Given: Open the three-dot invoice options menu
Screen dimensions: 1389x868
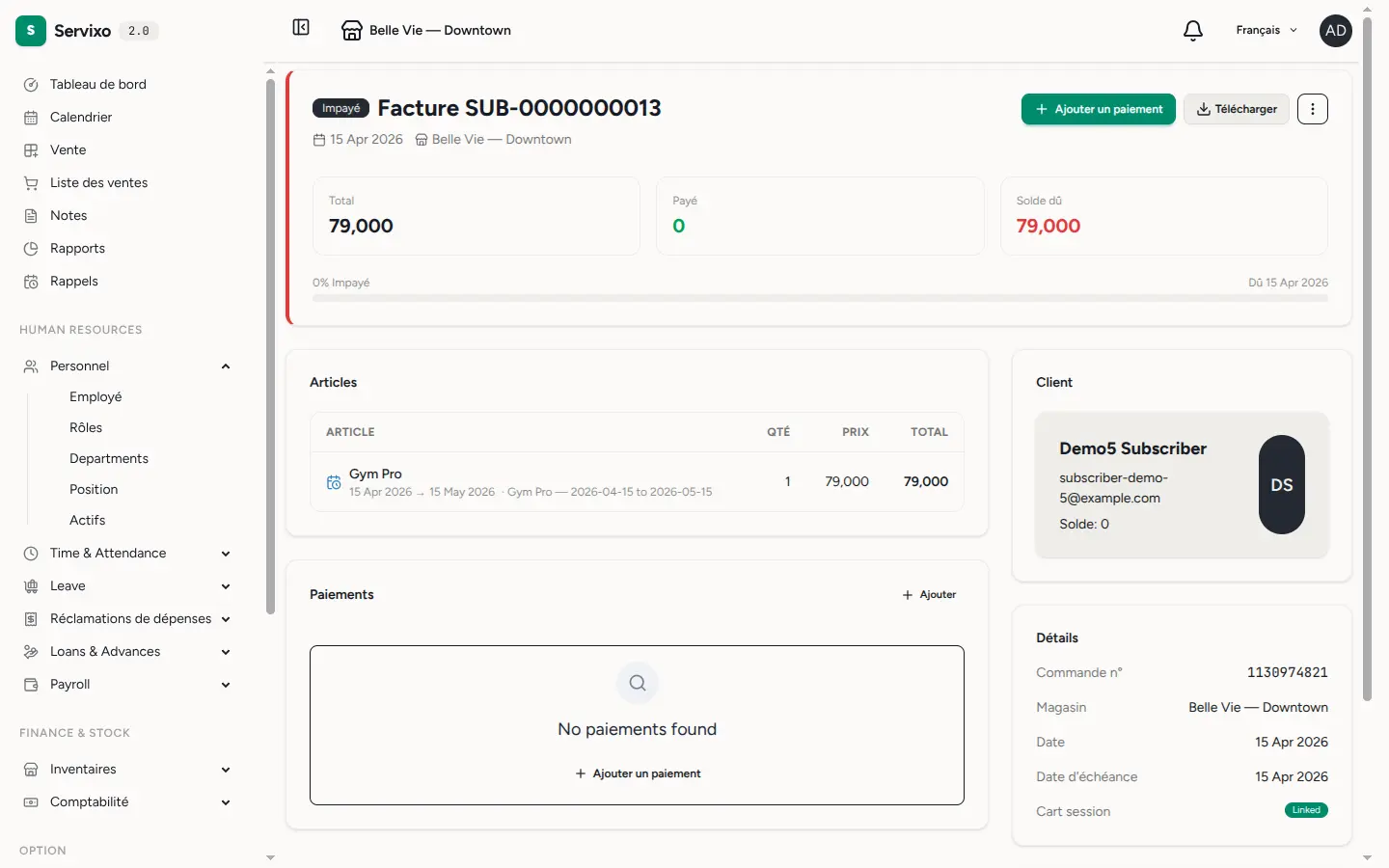Looking at the screenshot, I should [x=1312, y=109].
